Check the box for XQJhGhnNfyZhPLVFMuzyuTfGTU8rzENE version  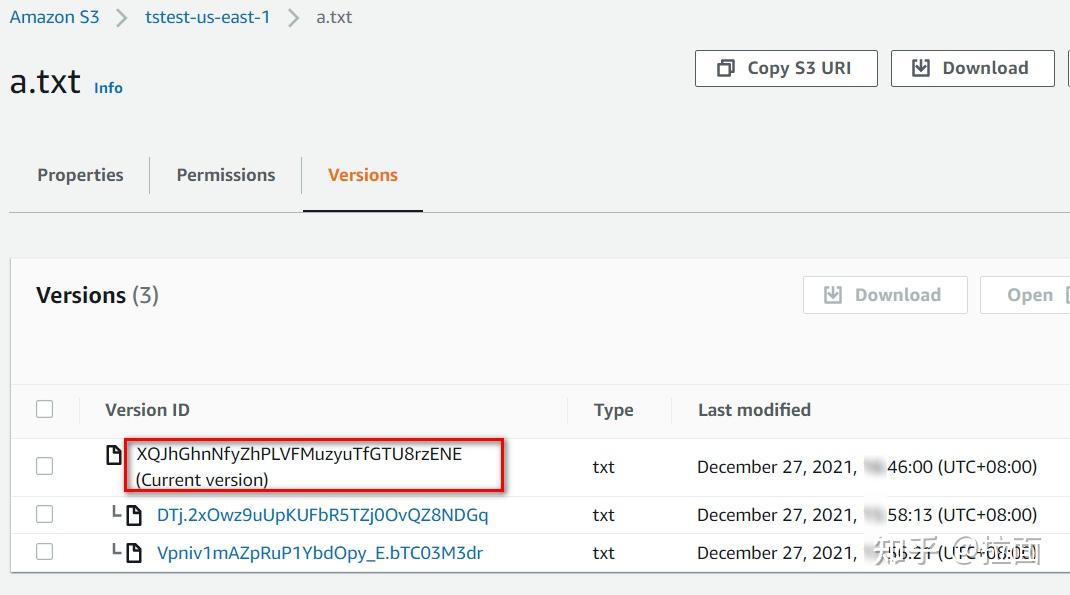coord(44,466)
